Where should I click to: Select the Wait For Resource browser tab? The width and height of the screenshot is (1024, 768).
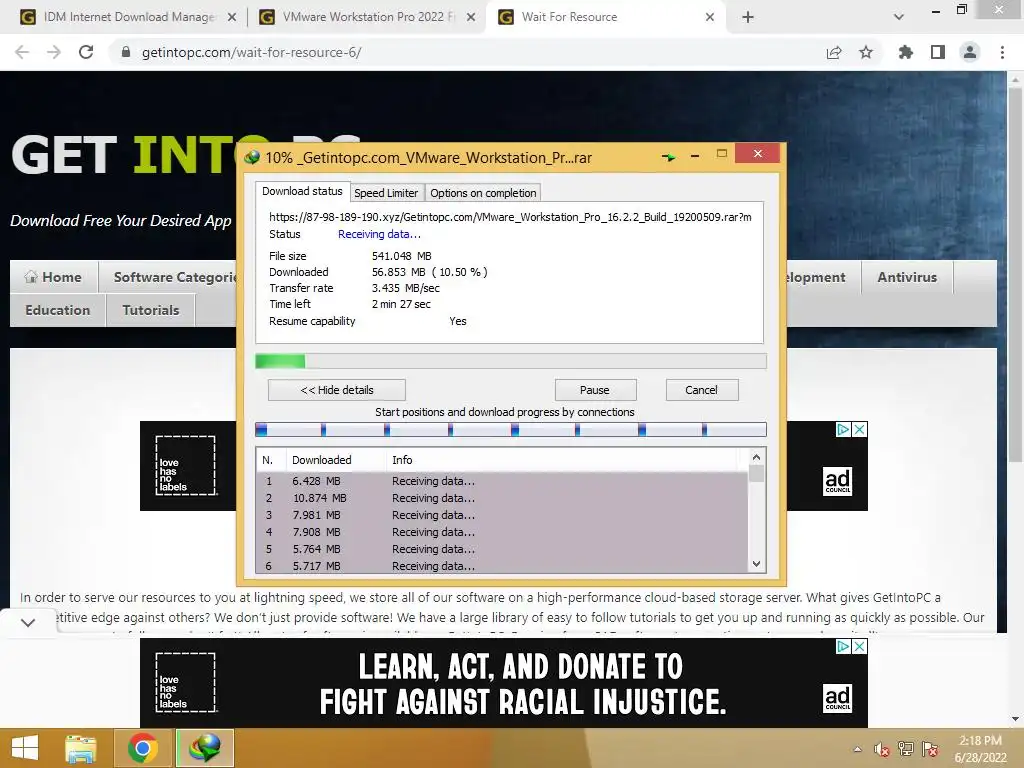click(606, 17)
